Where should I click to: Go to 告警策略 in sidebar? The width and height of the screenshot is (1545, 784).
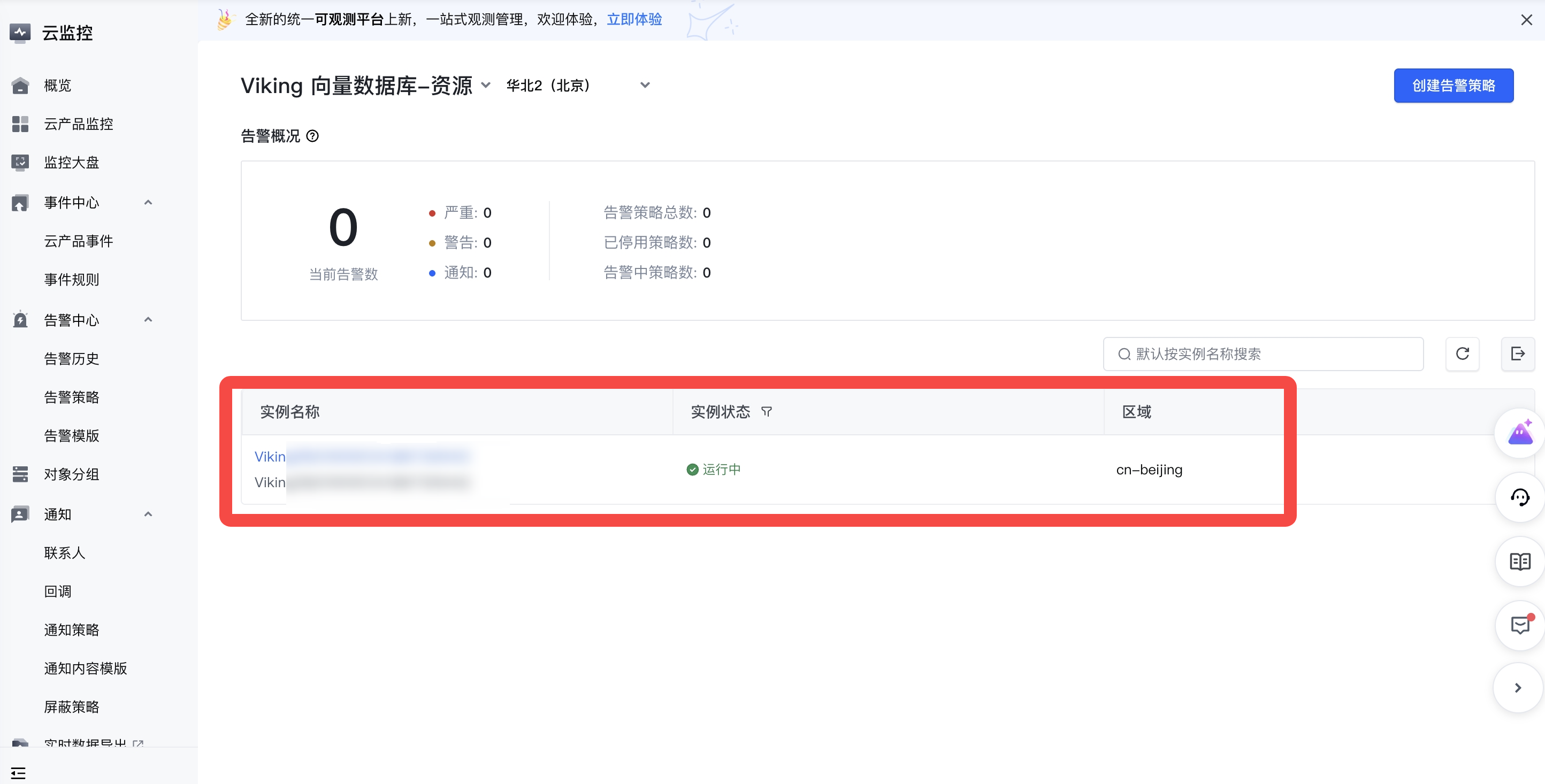click(71, 397)
